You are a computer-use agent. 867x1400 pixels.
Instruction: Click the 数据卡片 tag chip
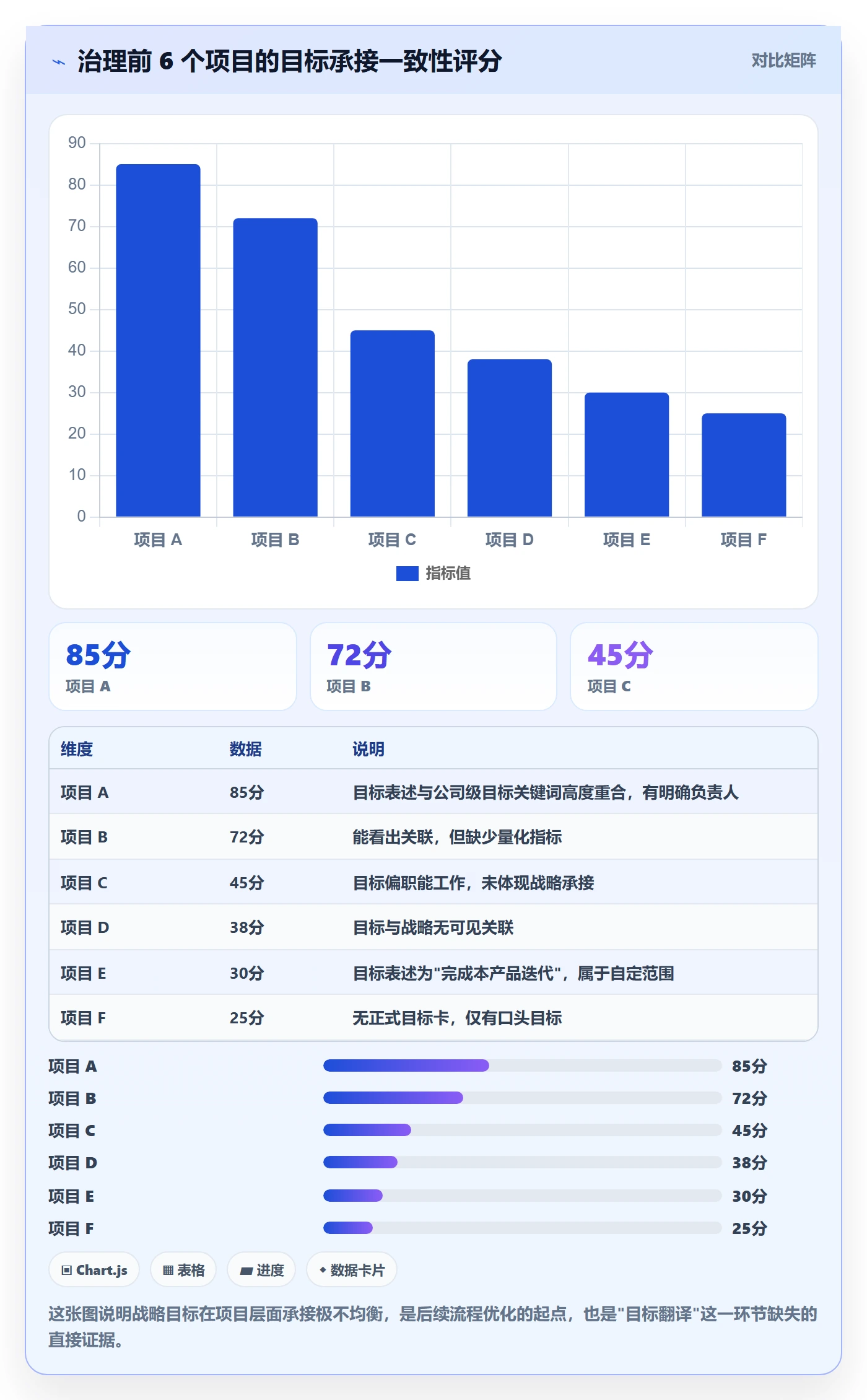coord(352,1270)
